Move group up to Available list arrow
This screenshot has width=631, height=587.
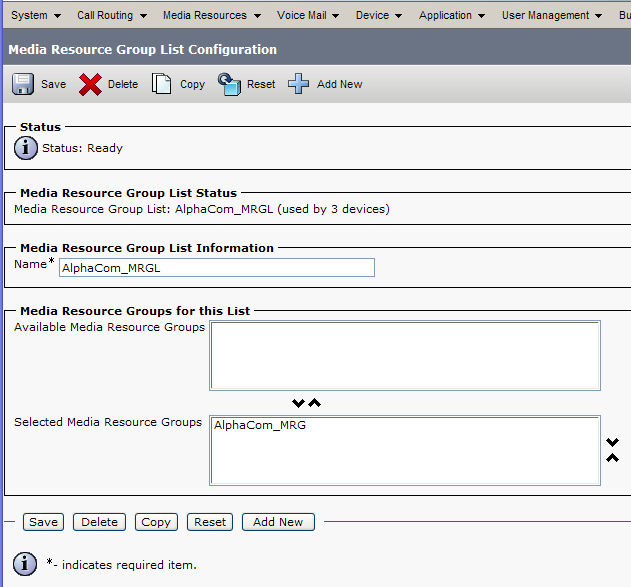pos(314,403)
